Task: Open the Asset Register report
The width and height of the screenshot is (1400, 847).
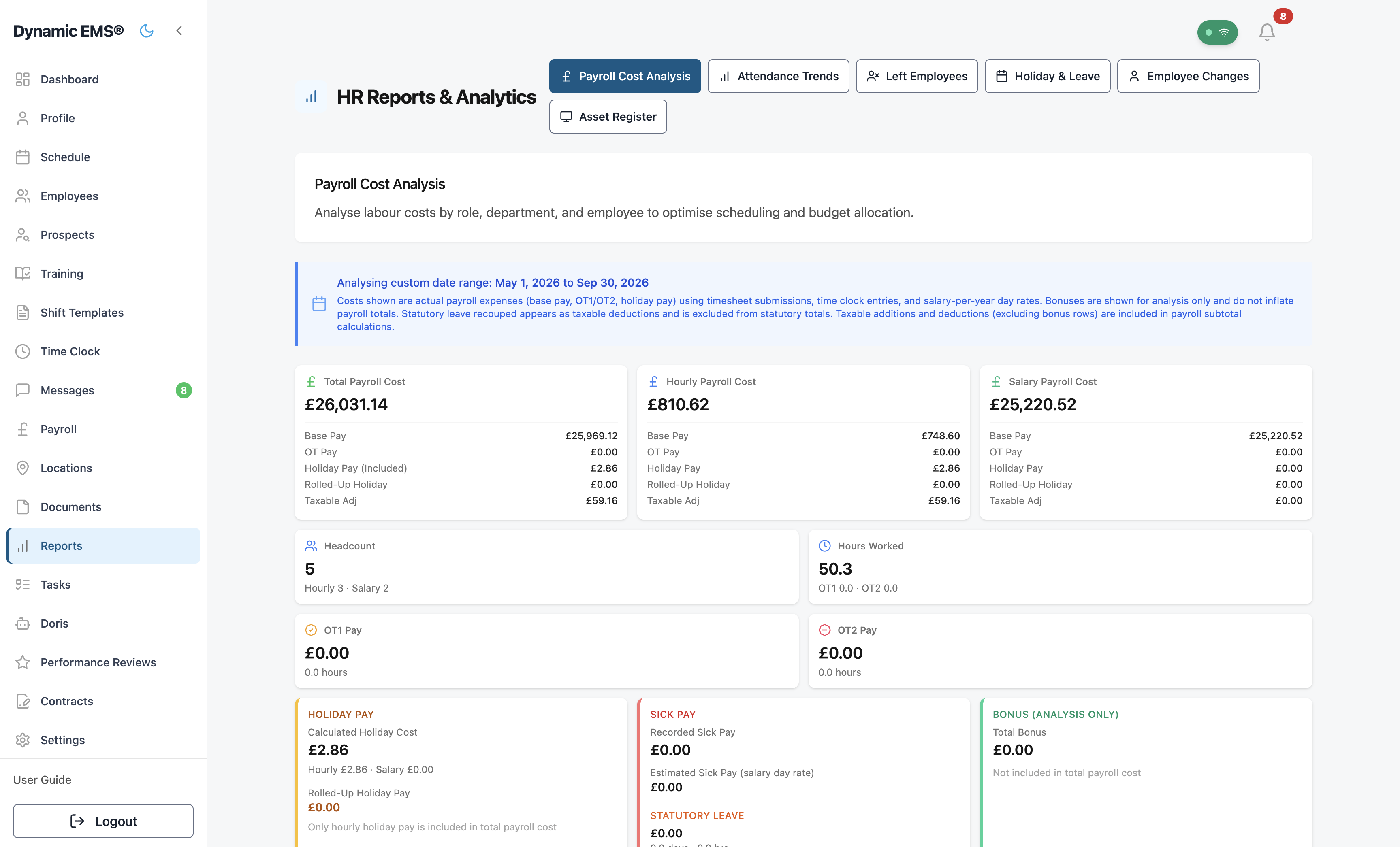Action: (608, 117)
